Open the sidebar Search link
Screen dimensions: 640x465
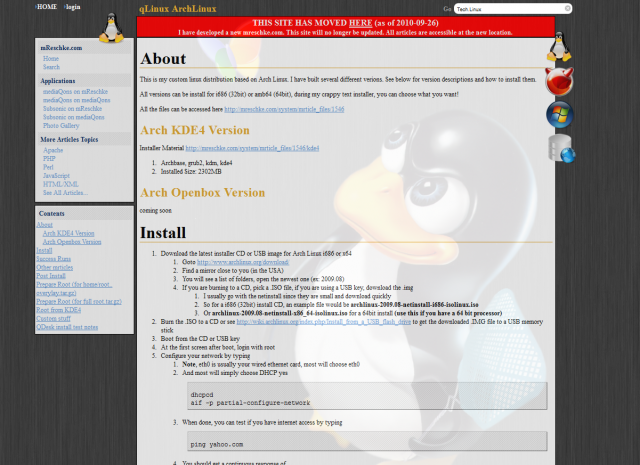[x=51, y=67]
